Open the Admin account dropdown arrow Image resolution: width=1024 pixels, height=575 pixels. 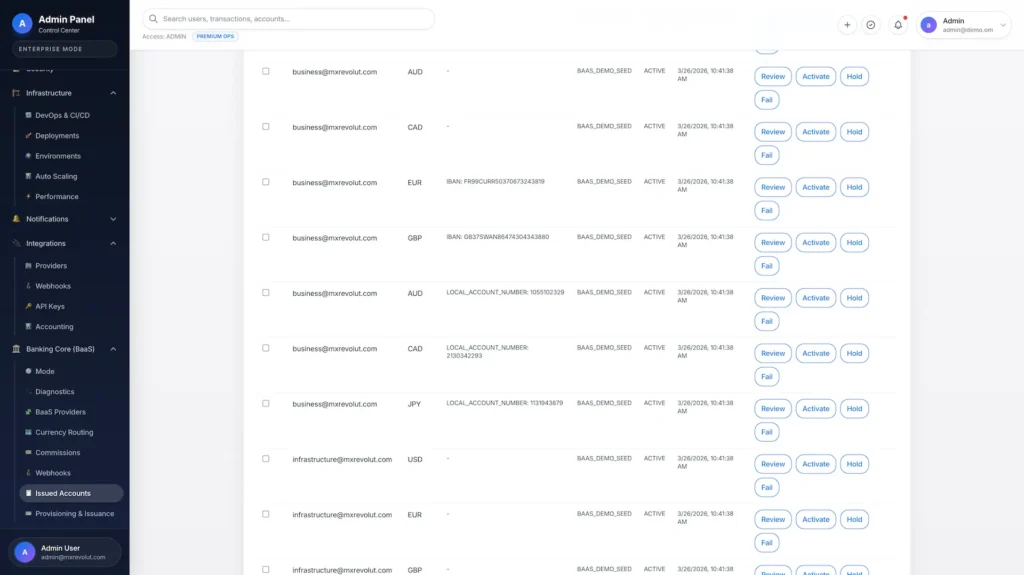[1003, 25]
